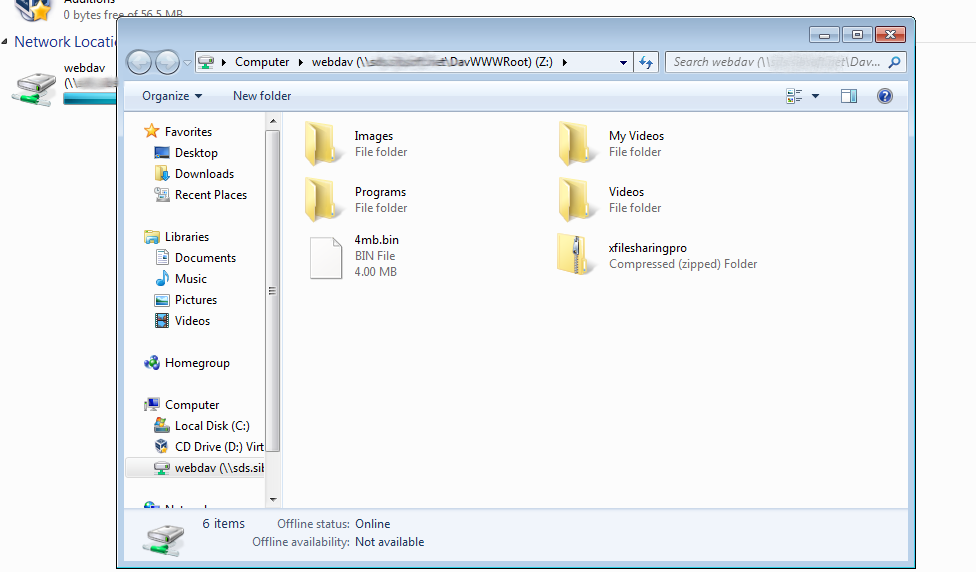977x572 pixels.
Task: Click the Images folder icon
Action: tap(323, 144)
